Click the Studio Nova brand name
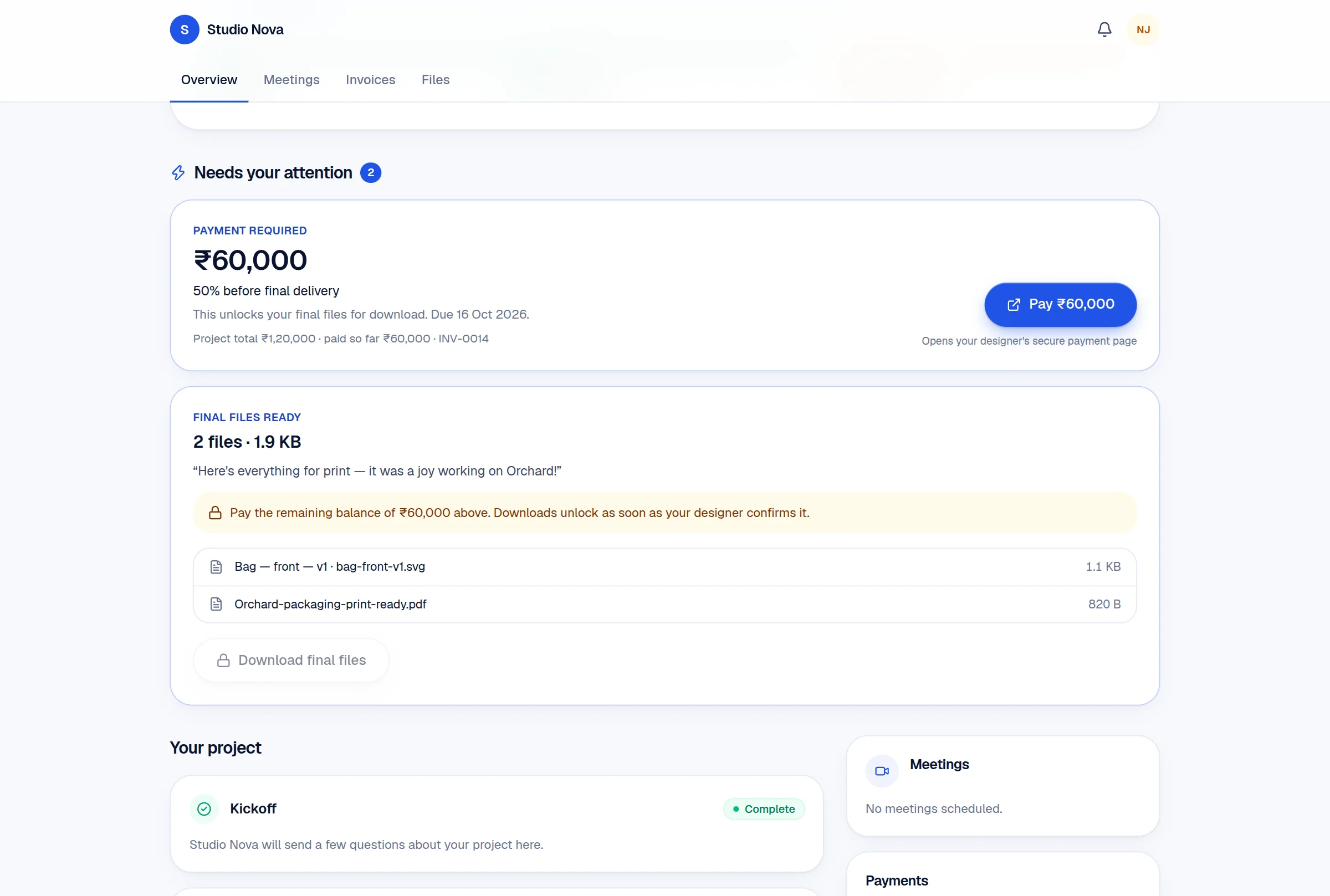Viewport: 1330px width, 896px height. click(245, 30)
